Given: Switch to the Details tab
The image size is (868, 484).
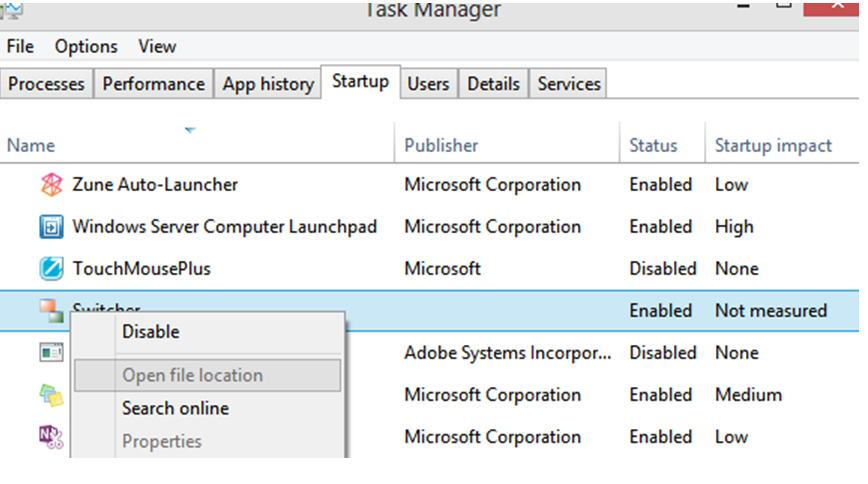Looking at the screenshot, I should click(x=493, y=84).
